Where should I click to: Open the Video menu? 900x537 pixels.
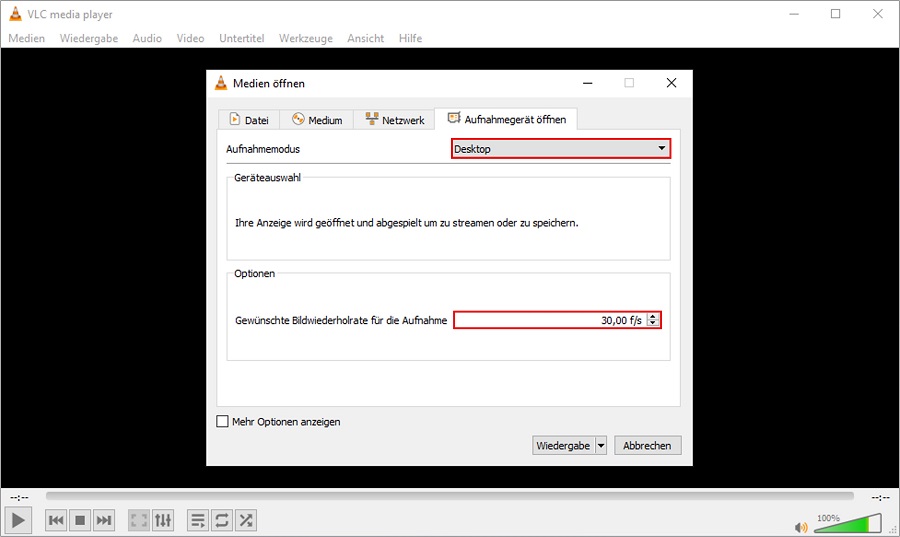pos(190,38)
